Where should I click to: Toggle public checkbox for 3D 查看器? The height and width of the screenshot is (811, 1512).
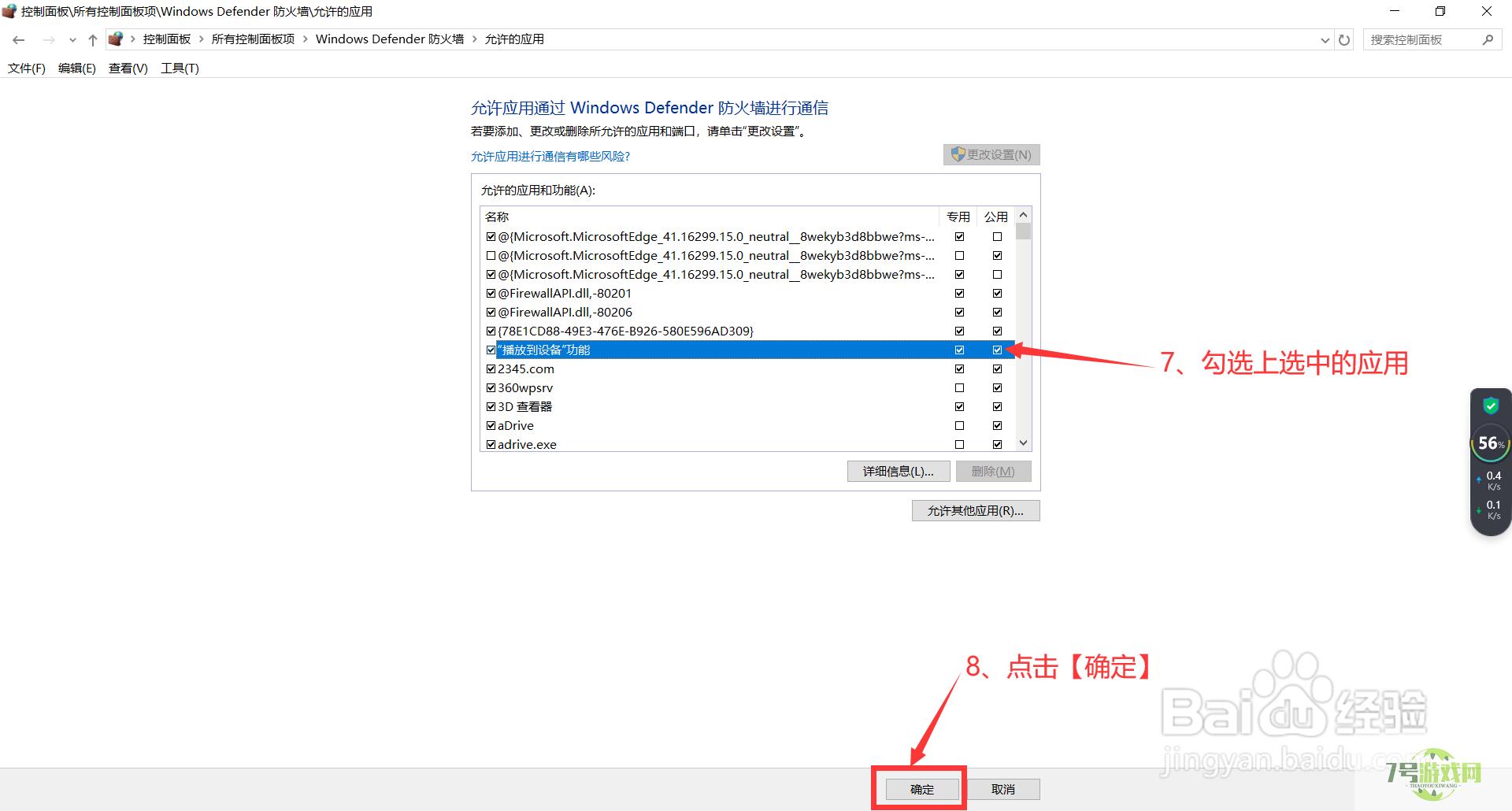pos(997,406)
